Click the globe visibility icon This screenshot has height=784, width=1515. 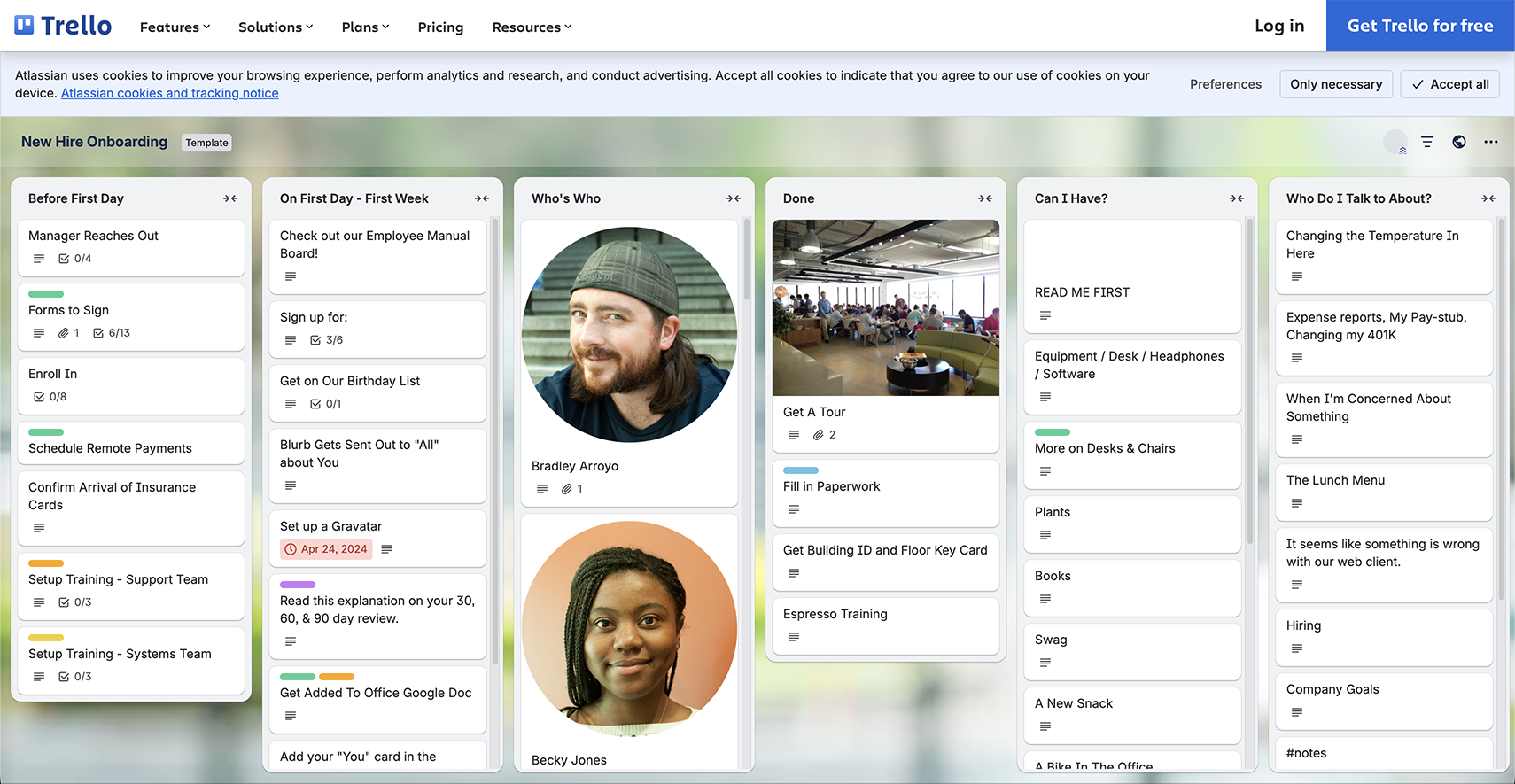pyautogui.click(x=1459, y=142)
